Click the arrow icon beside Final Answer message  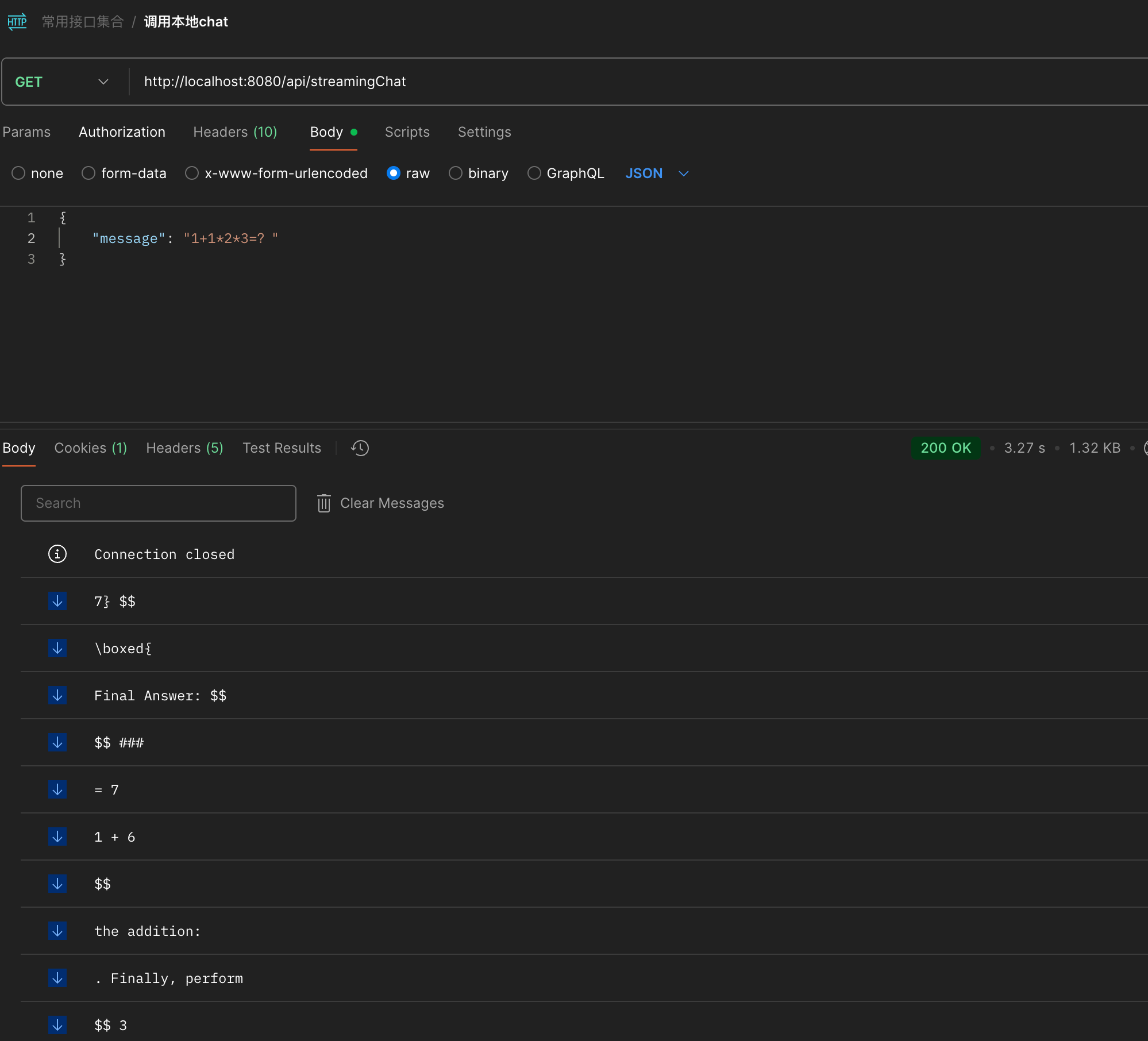[57, 696]
